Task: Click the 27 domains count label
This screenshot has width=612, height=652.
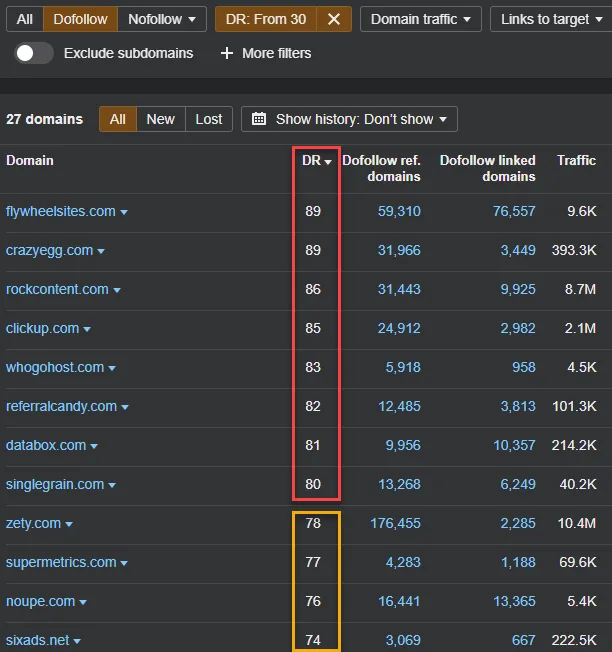Action: click(x=44, y=119)
